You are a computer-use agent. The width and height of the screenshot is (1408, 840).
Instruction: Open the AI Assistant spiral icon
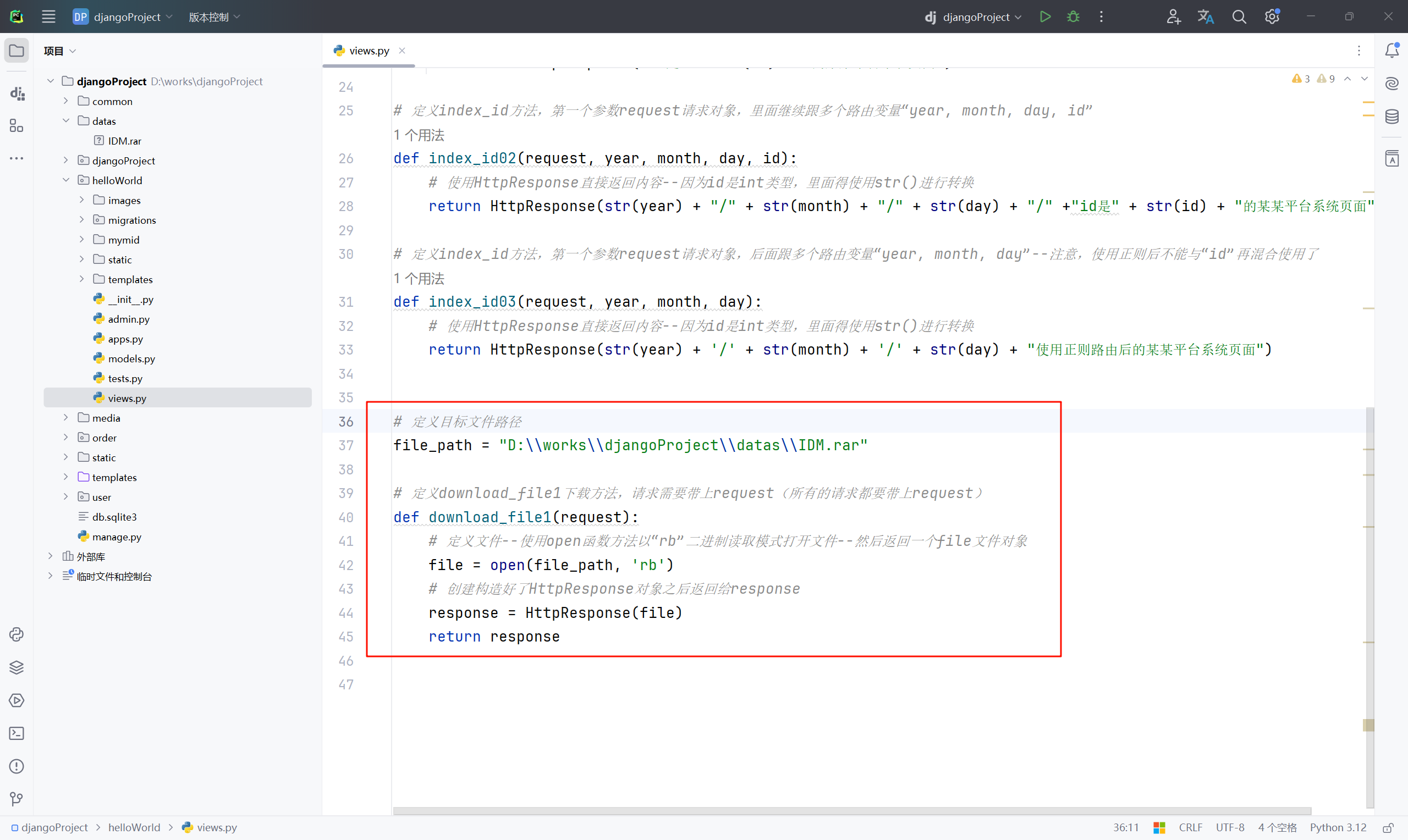[1391, 84]
